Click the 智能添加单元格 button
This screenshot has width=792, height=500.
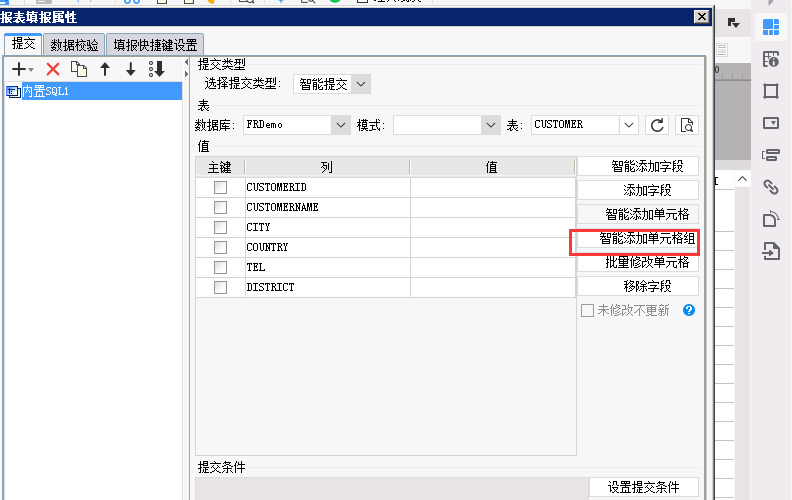pyautogui.click(x=638, y=214)
